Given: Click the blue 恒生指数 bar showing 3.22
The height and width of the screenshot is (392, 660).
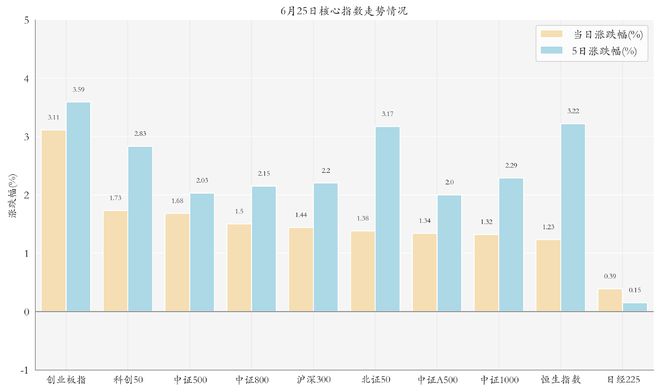Looking at the screenshot, I should click(x=573, y=218).
